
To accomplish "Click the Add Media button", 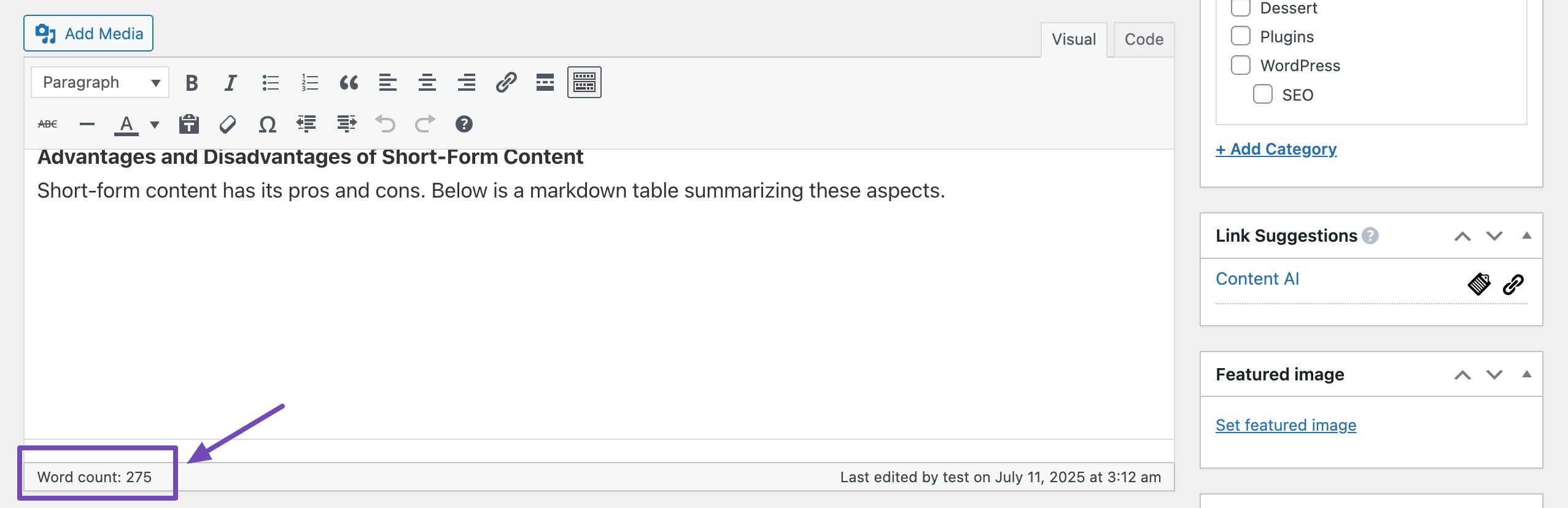I will [x=88, y=34].
